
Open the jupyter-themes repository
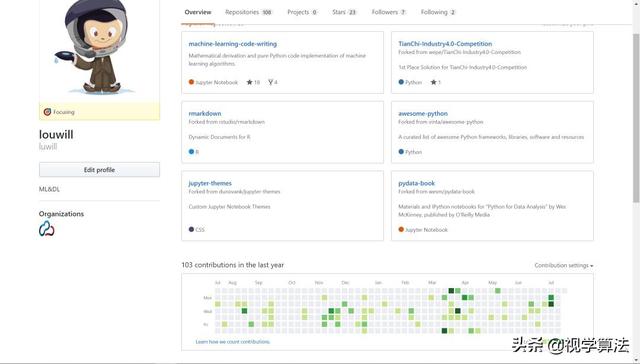tap(210, 183)
